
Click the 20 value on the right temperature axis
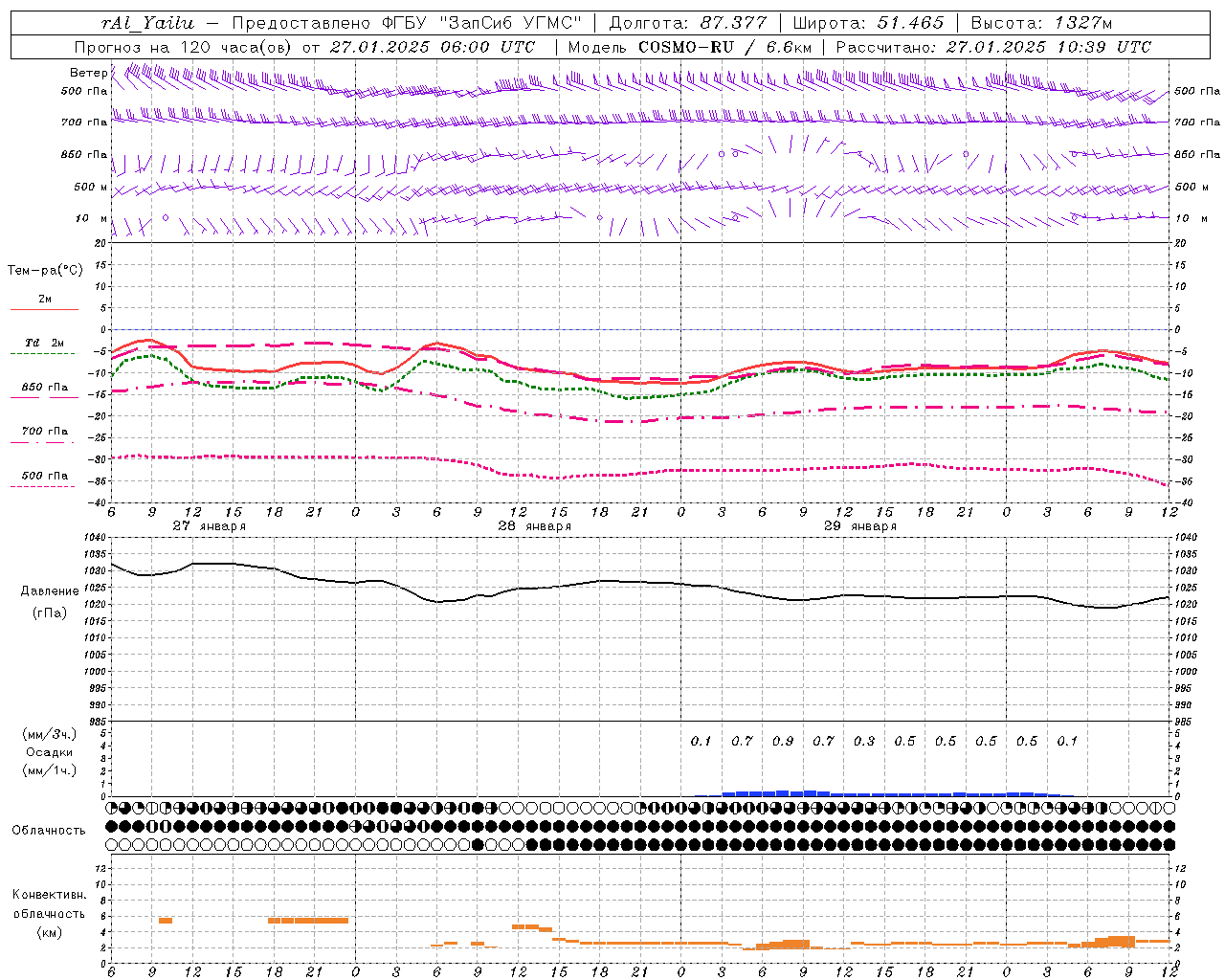pyautogui.click(x=1180, y=243)
